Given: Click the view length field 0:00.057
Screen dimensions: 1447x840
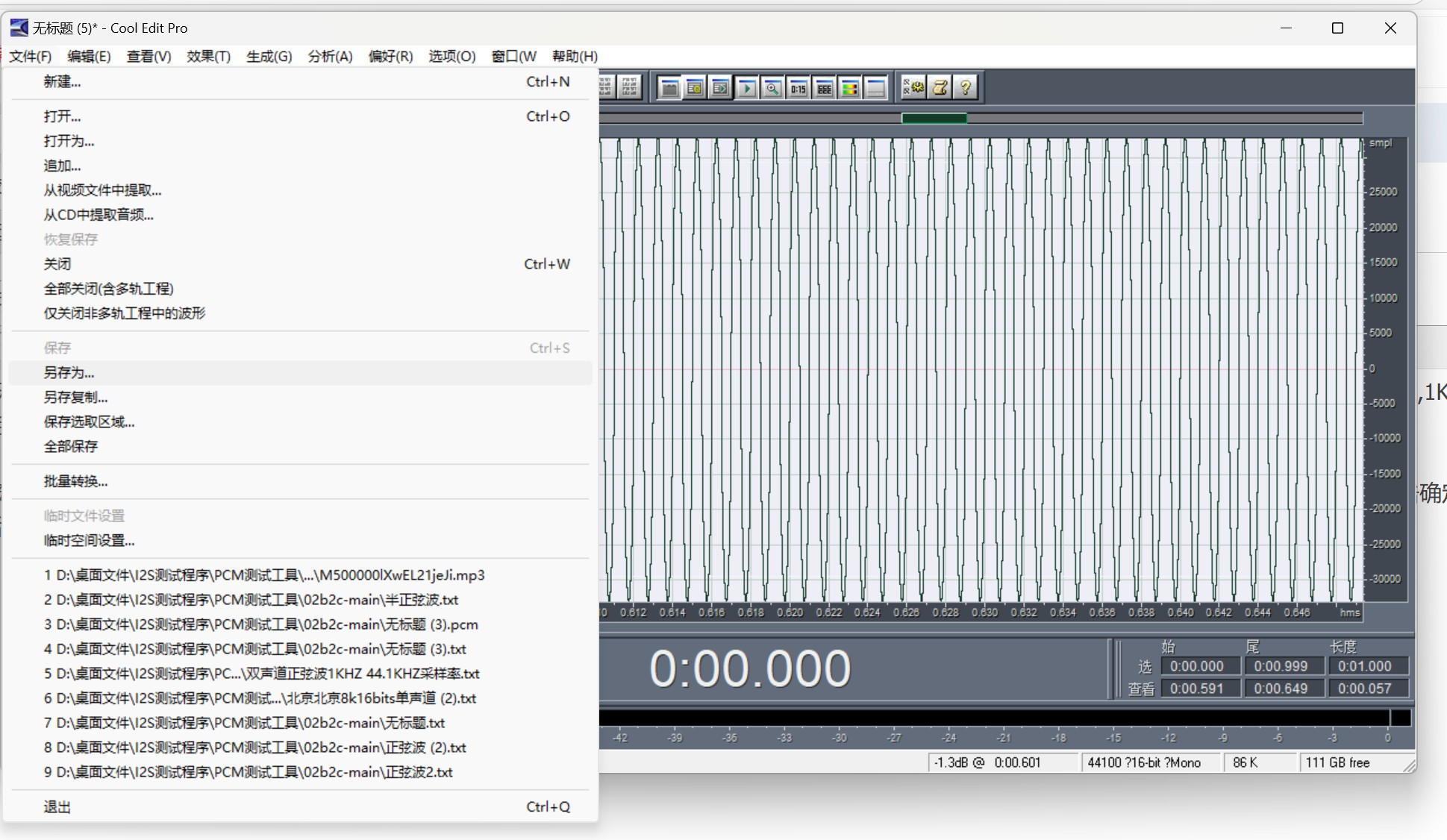Looking at the screenshot, I should (x=1368, y=689).
